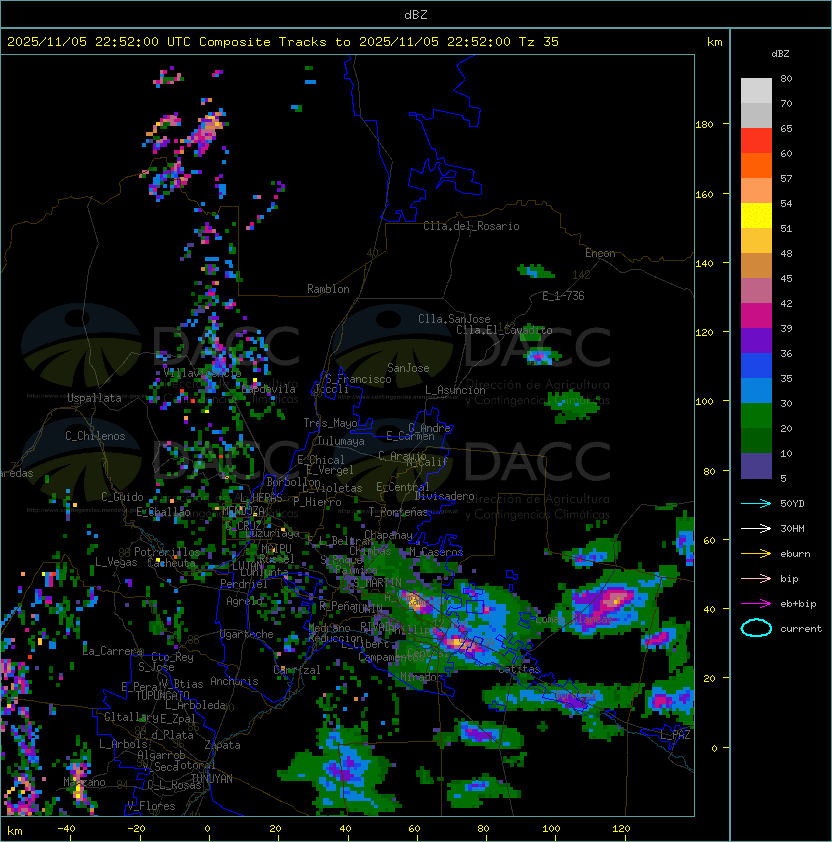Click the 'Divisadero' map label
The image size is (832, 842).
click(444, 496)
